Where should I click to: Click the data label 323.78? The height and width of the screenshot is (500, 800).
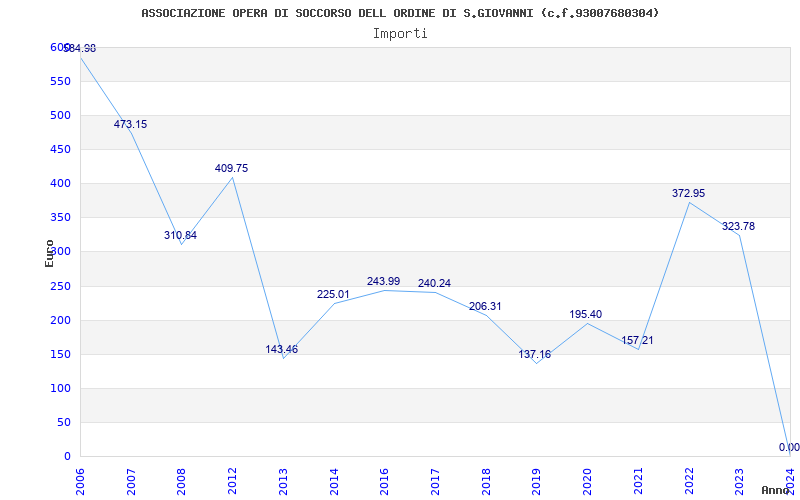point(738,226)
